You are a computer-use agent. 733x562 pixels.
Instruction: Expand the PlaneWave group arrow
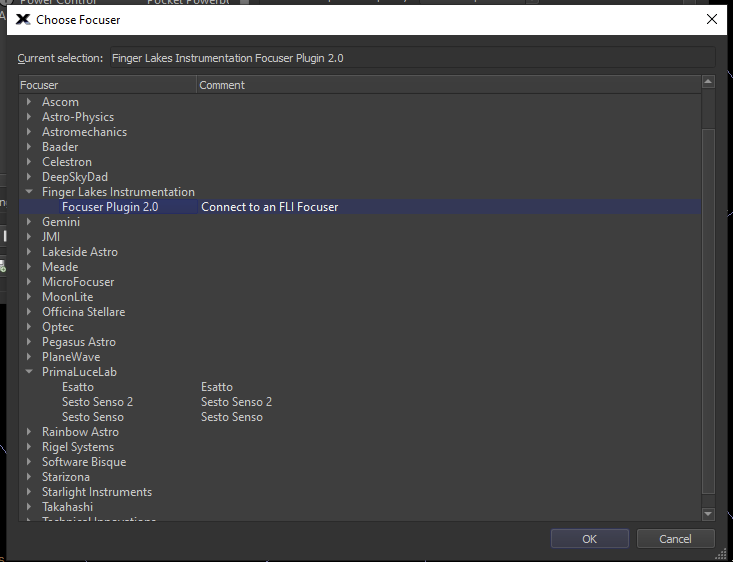pos(29,356)
